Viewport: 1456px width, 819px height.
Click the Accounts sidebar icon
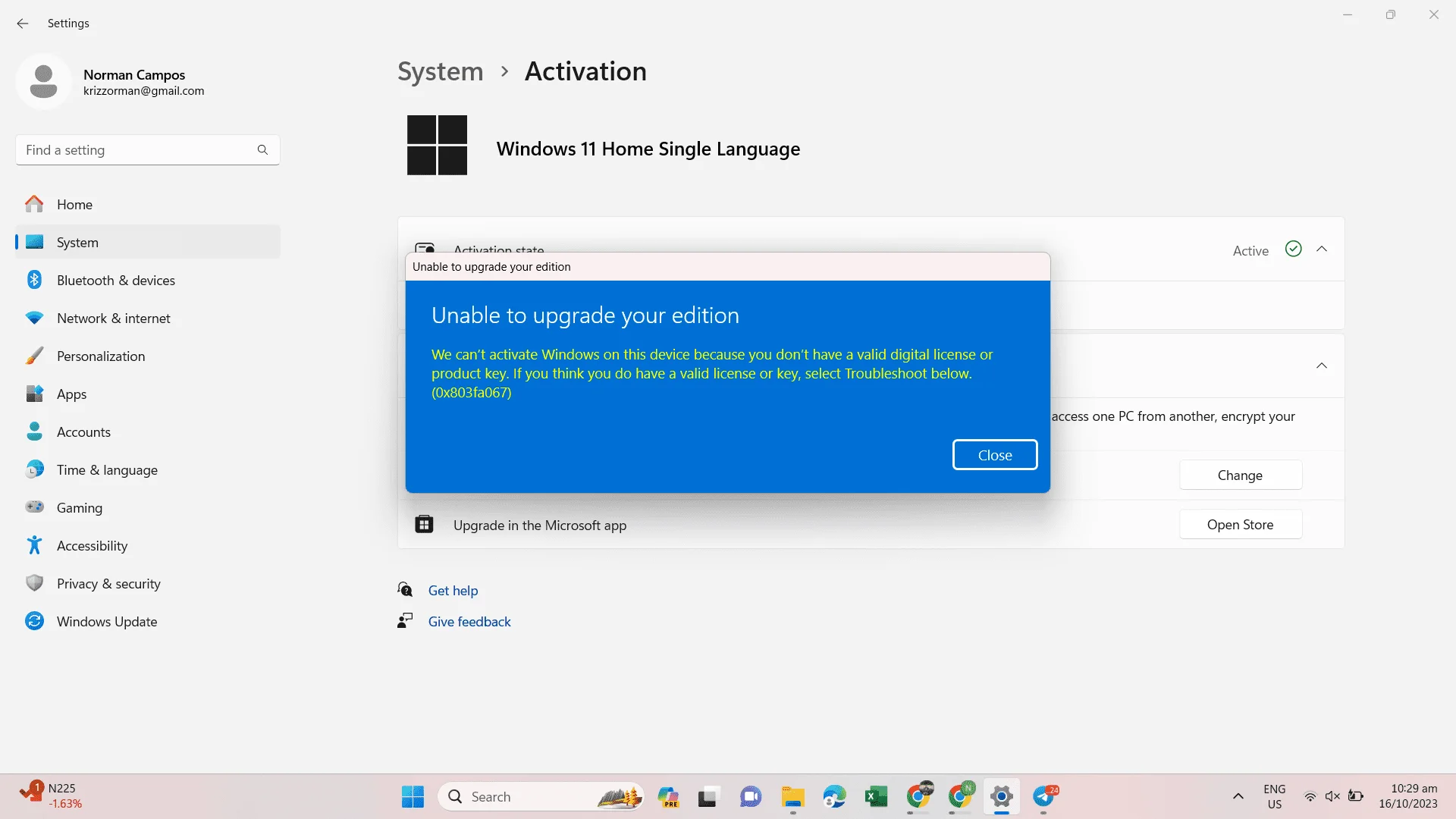click(35, 431)
